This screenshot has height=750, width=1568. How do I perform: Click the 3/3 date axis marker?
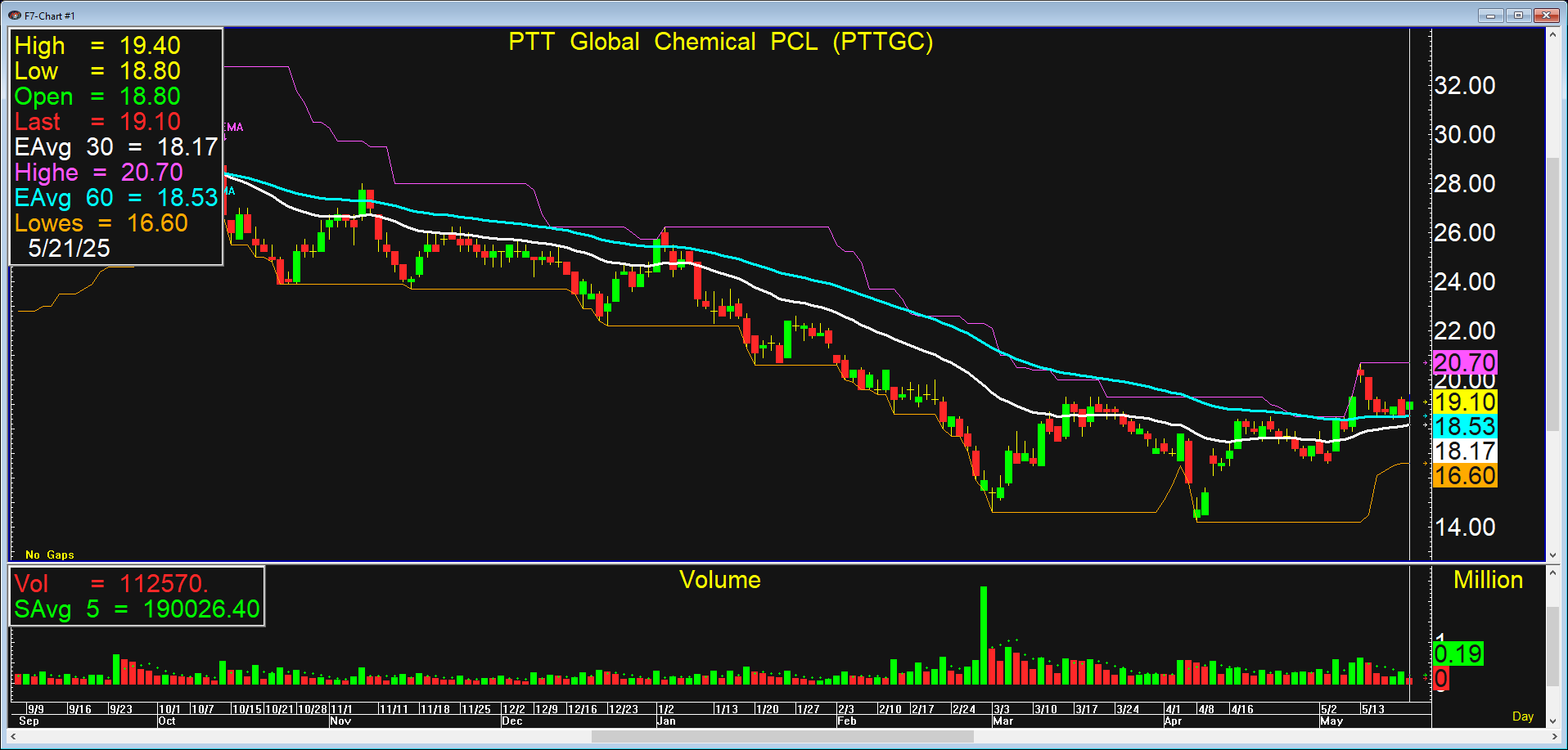coord(1002,709)
